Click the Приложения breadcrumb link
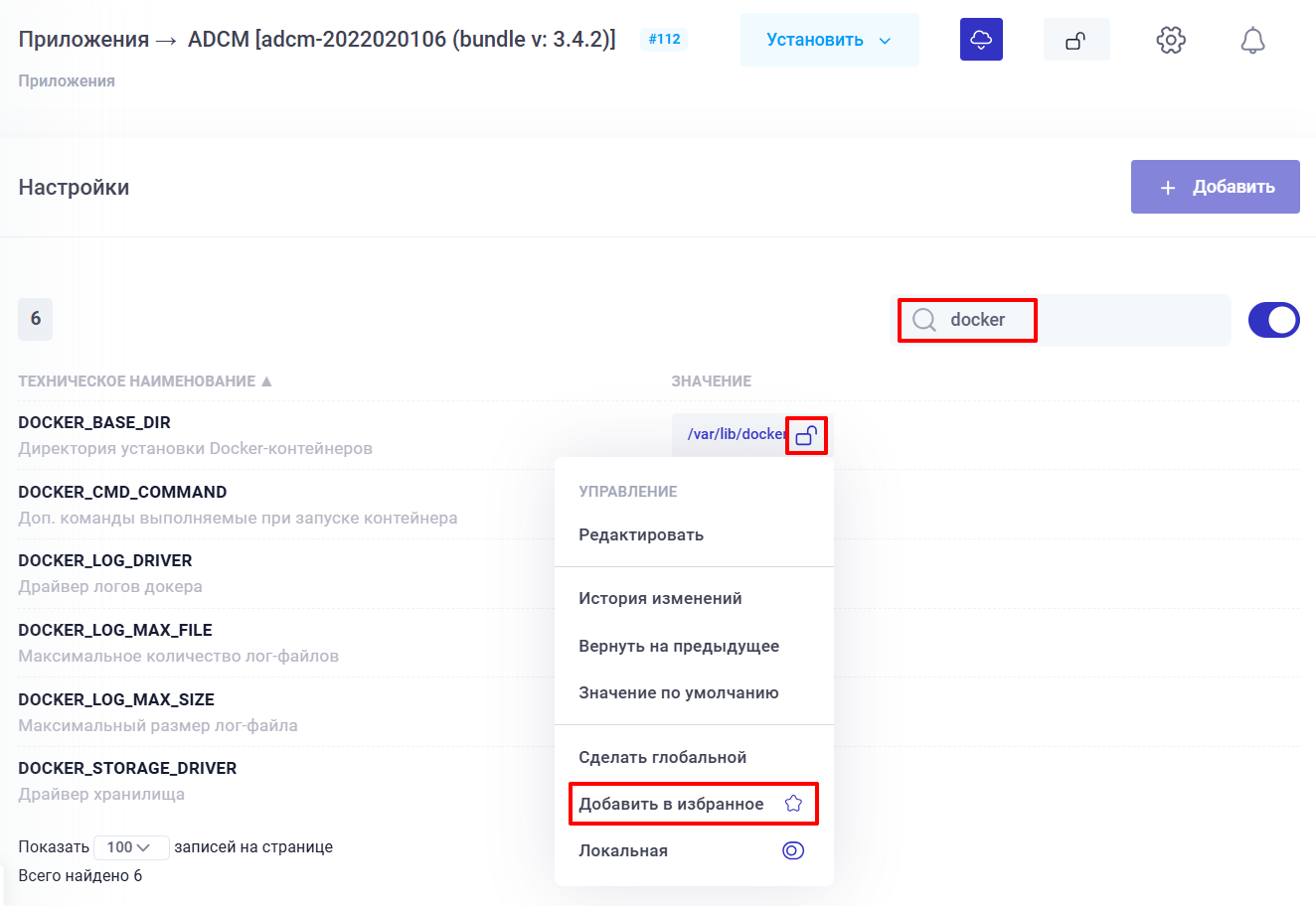Image resolution: width=1316 pixels, height=906 pixels. (x=67, y=81)
